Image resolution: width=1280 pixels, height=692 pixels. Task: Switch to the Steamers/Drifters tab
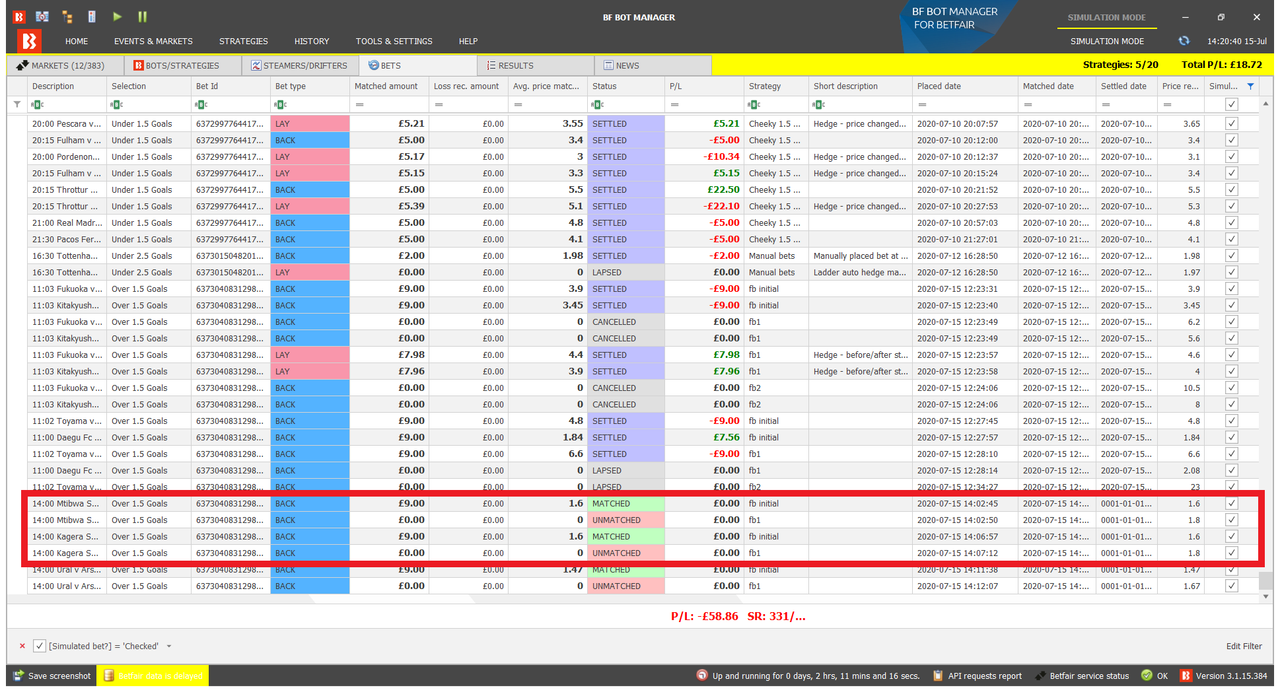pyautogui.click(x=302, y=65)
